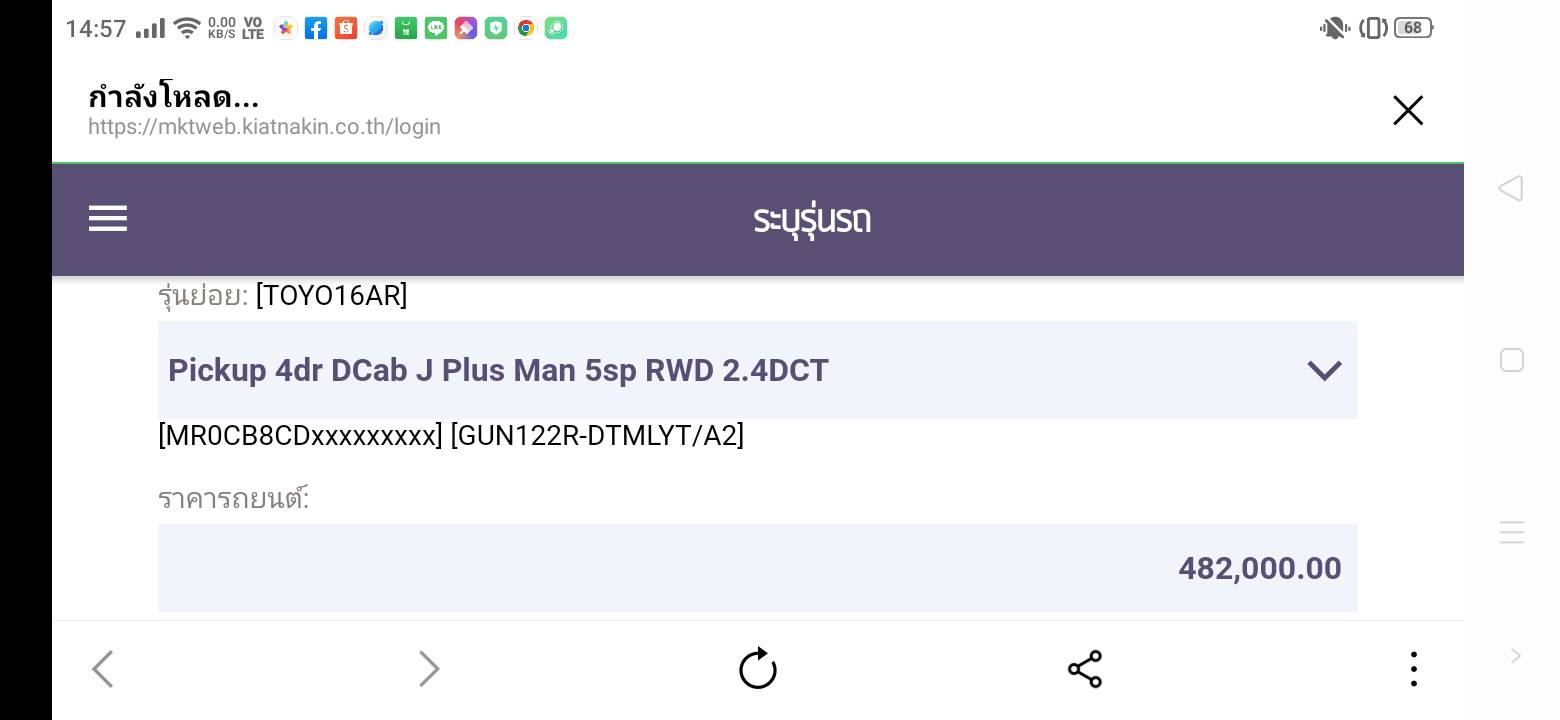
Task: Tap the Facebook notification icon
Action: (316, 28)
